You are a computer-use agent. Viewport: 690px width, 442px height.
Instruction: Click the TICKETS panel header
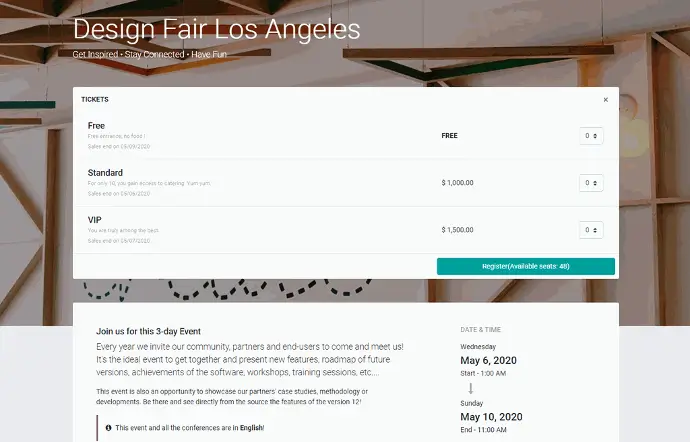click(x=95, y=100)
